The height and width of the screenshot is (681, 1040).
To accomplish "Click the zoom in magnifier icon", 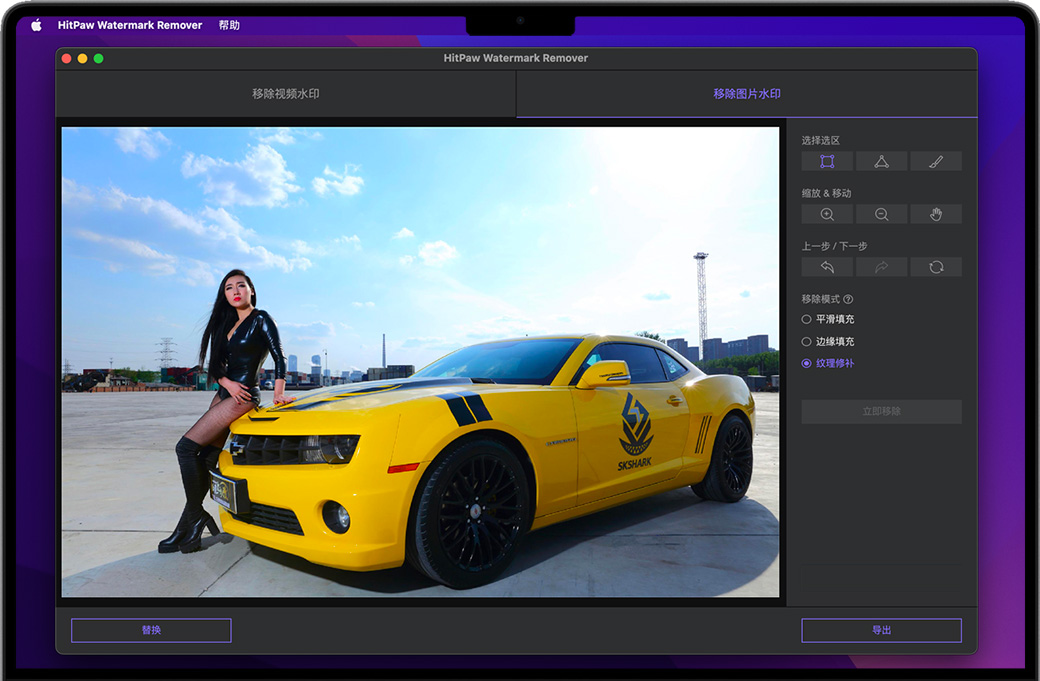I will 827,214.
